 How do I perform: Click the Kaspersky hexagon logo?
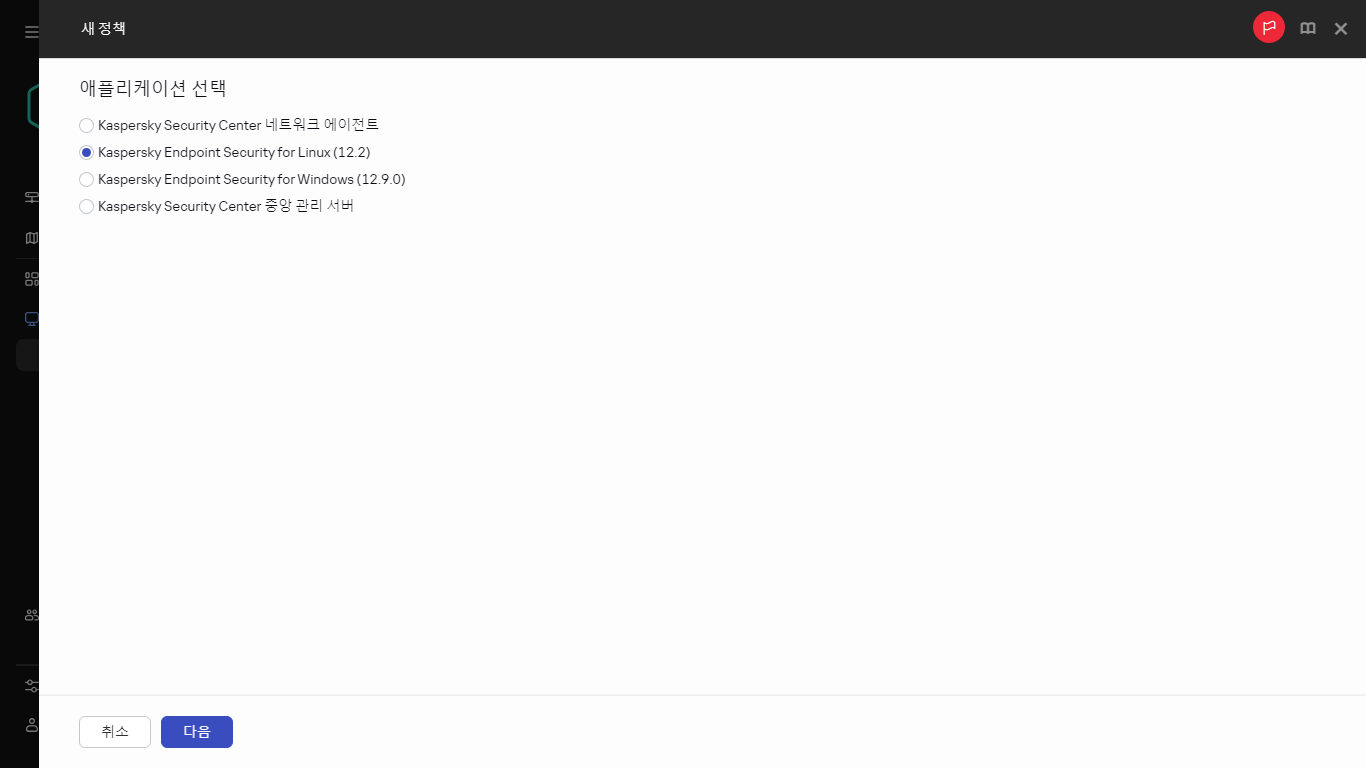pyautogui.click(x=32, y=106)
